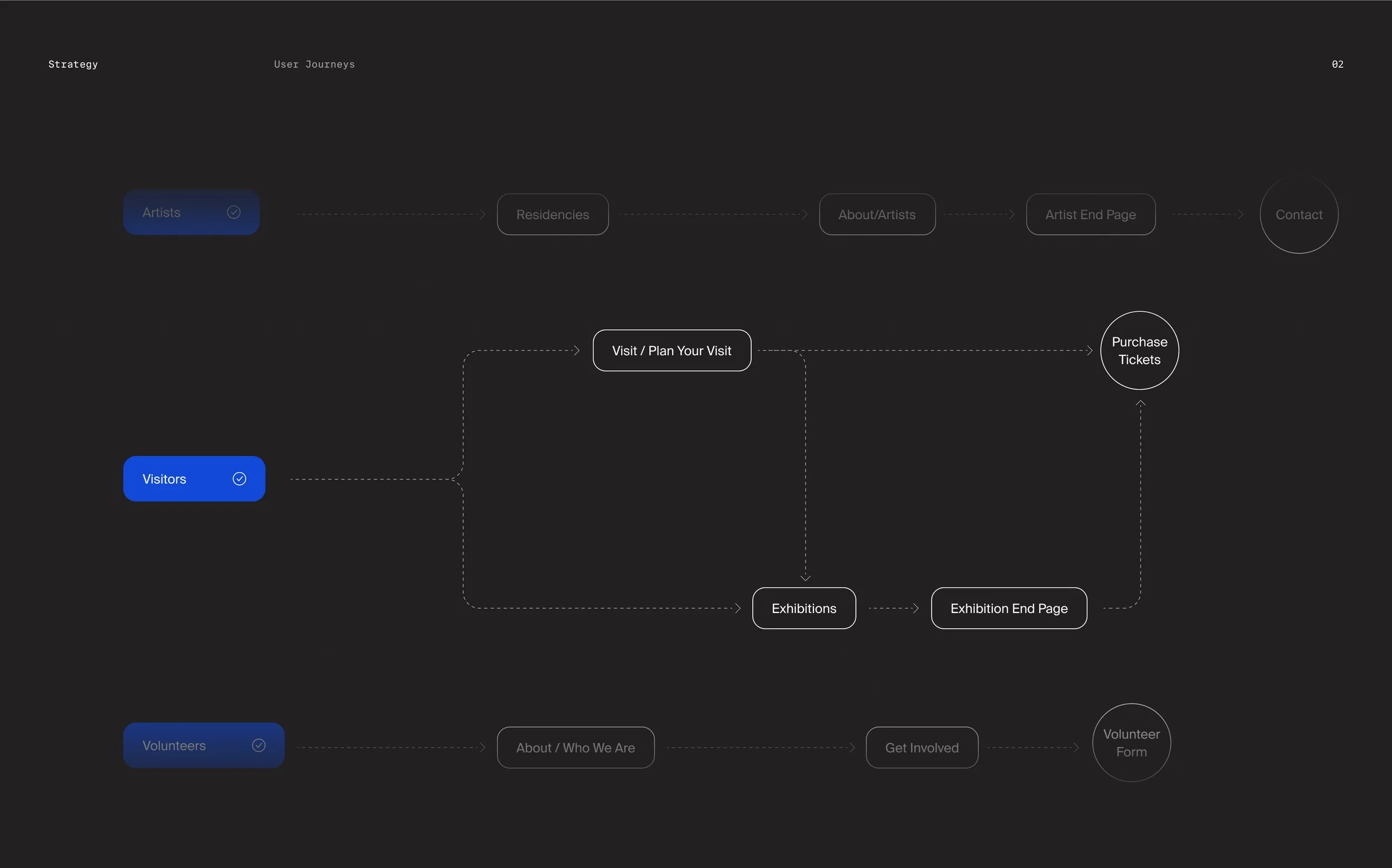Open the Exhibition End Page node
The image size is (1392, 868).
1008,608
